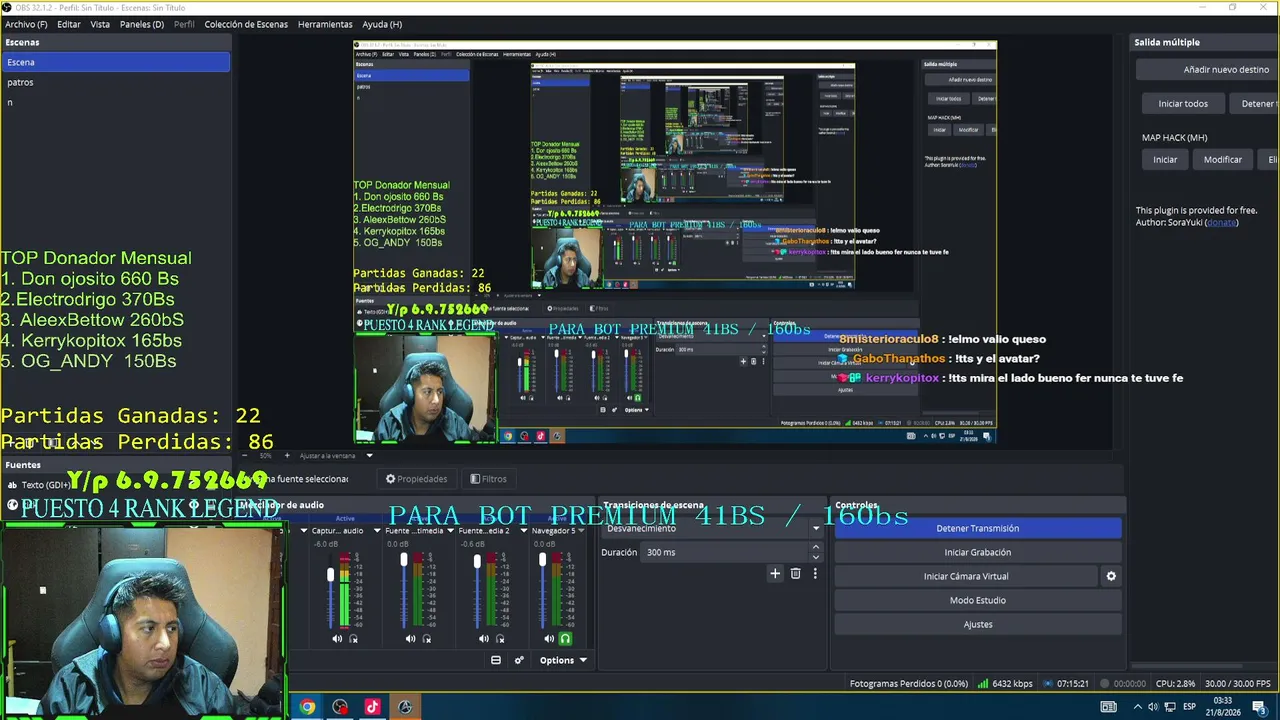Image resolution: width=1280 pixels, height=720 pixels.
Task: Enable monitoring on Fuente...edia 2 channel
Action: [x=500, y=639]
